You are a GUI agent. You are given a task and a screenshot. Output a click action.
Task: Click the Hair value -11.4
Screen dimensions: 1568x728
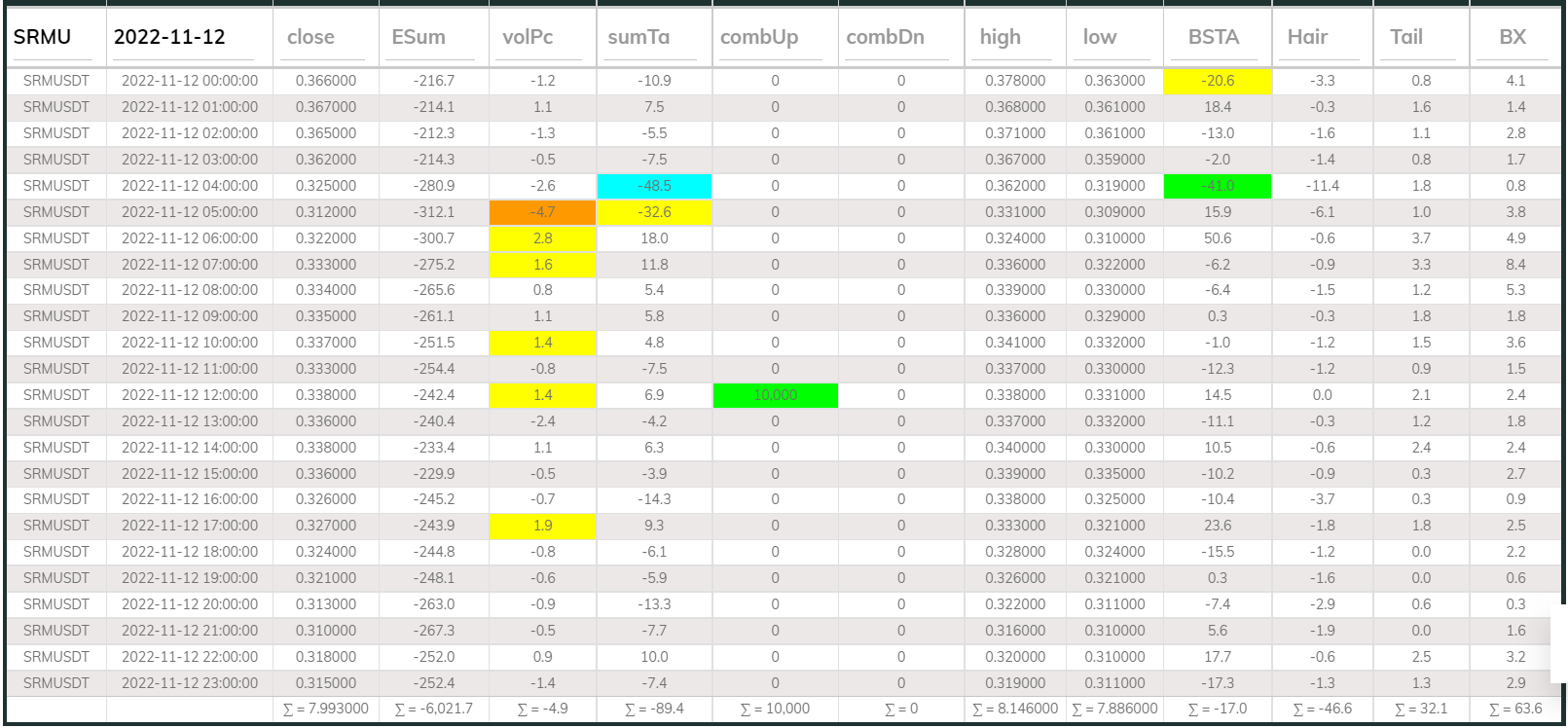[1323, 186]
